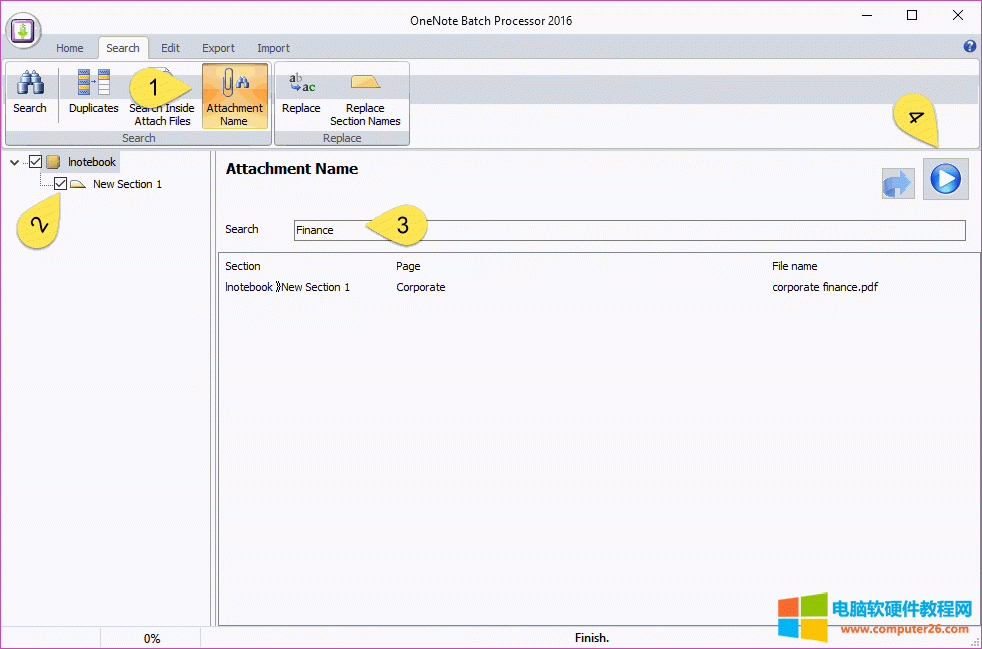Select the Attachment Name tool
This screenshot has height=649, width=982.
[234, 96]
